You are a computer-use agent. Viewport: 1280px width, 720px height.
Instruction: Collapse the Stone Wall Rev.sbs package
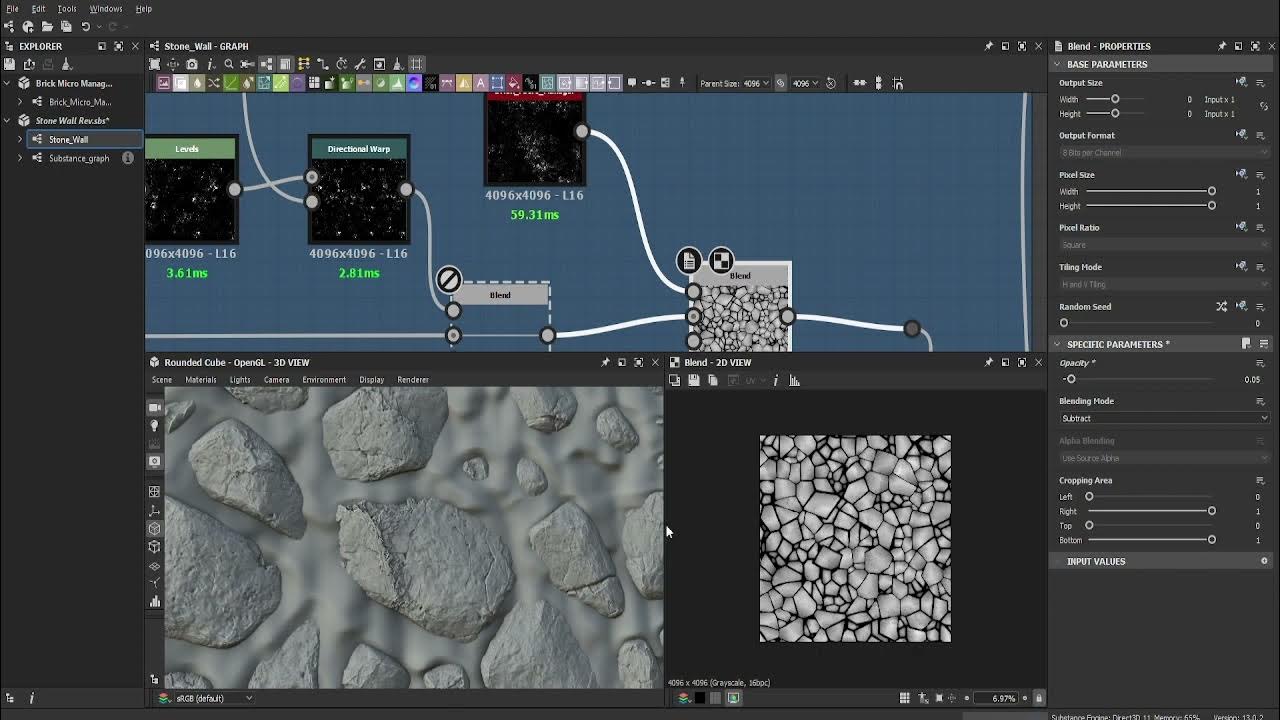[8, 120]
